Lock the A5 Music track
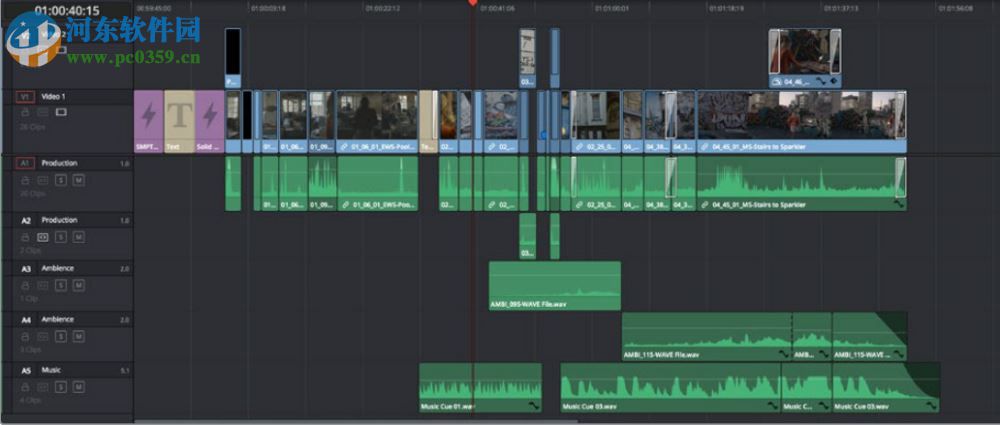Viewport: 1000px width, 425px height. [x=26, y=387]
